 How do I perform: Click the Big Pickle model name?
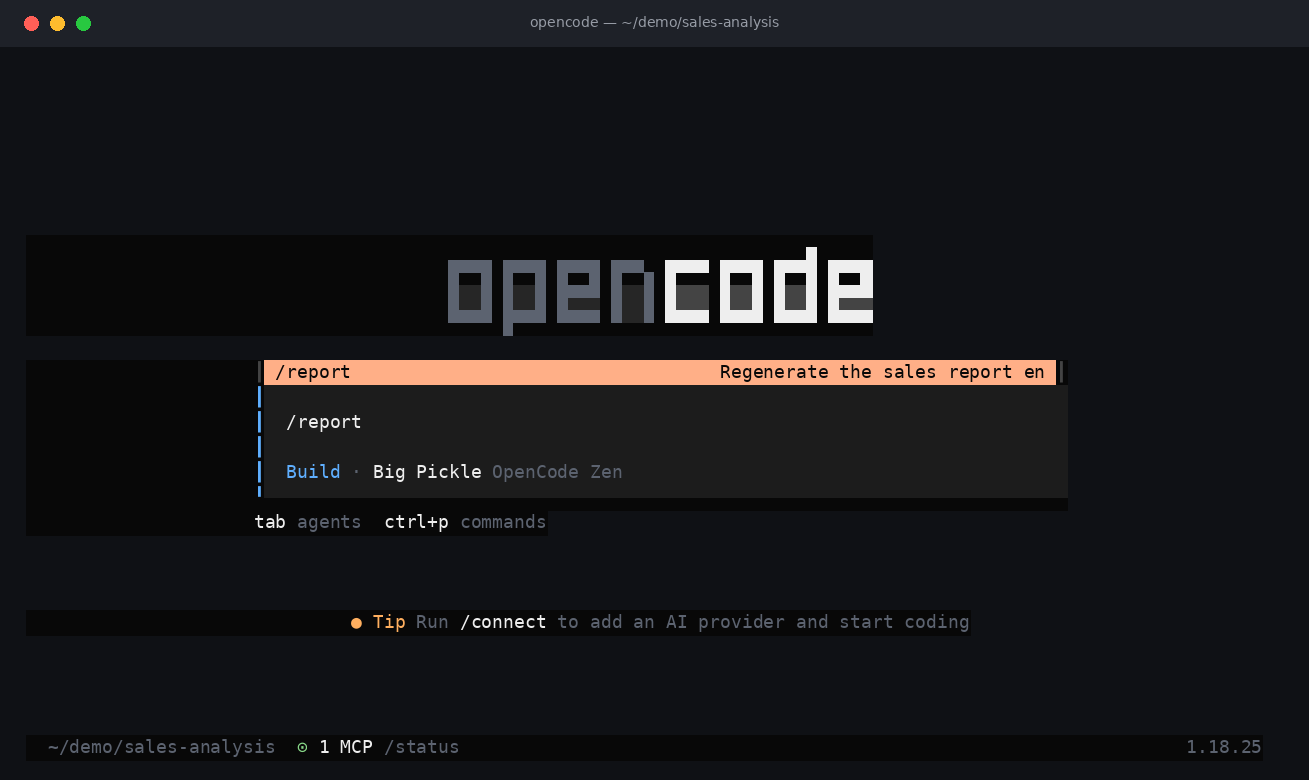[x=427, y=472]
